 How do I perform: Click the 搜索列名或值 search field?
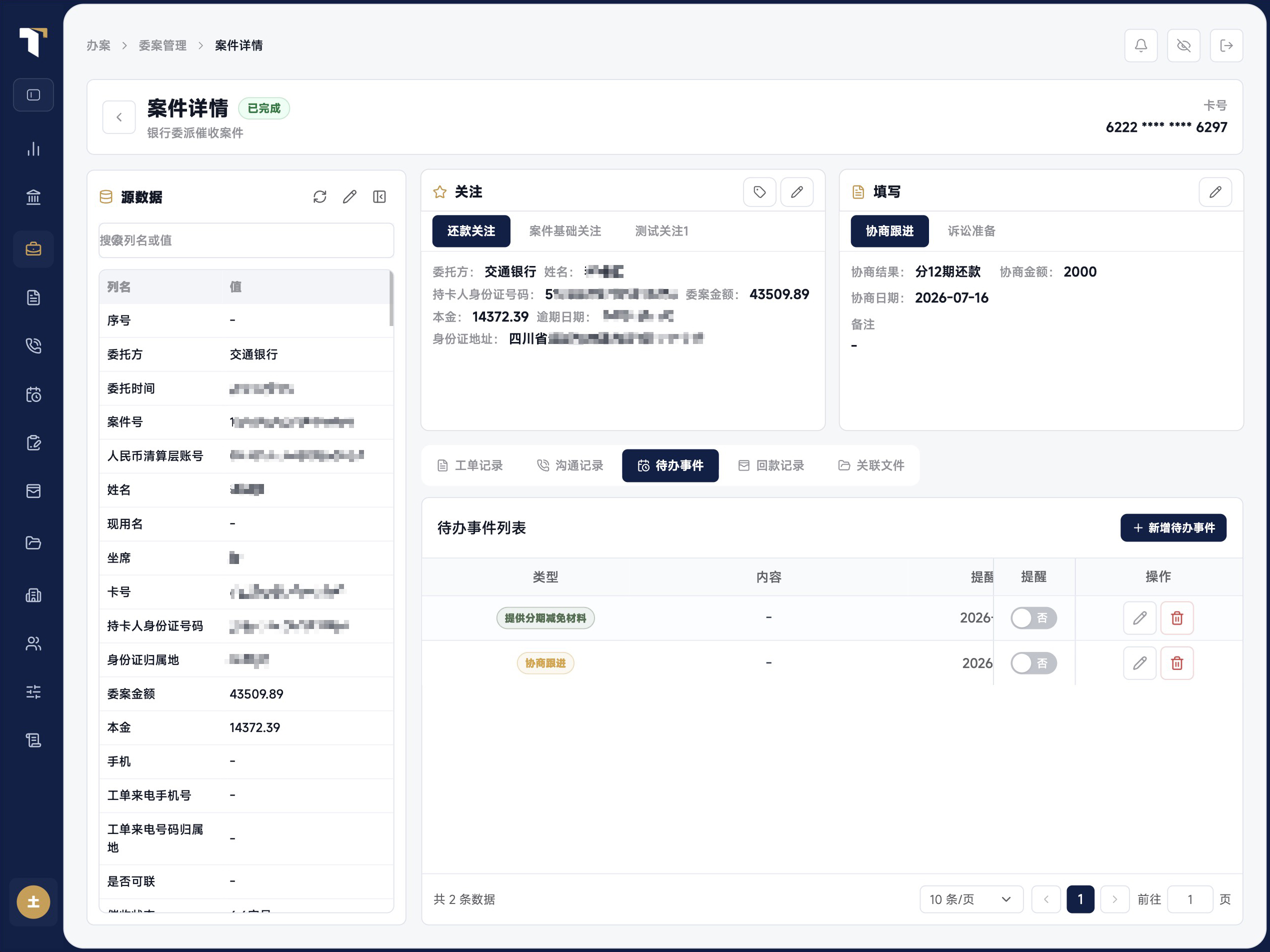245,240
